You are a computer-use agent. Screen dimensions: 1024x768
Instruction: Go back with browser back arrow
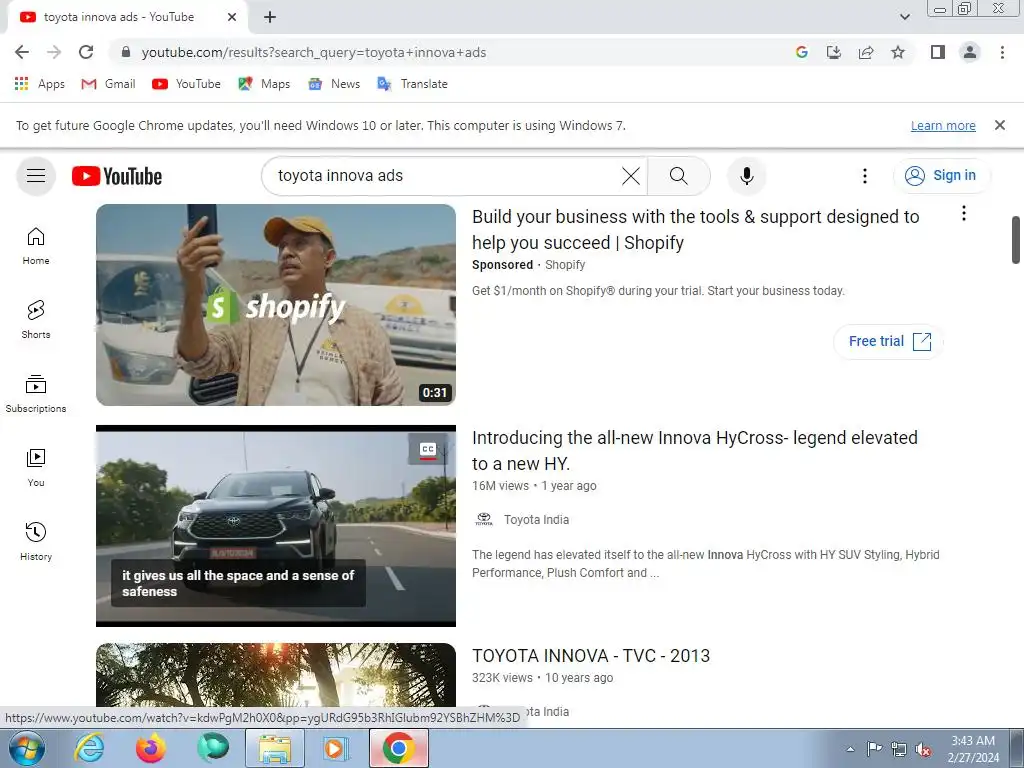pos(22,52)
